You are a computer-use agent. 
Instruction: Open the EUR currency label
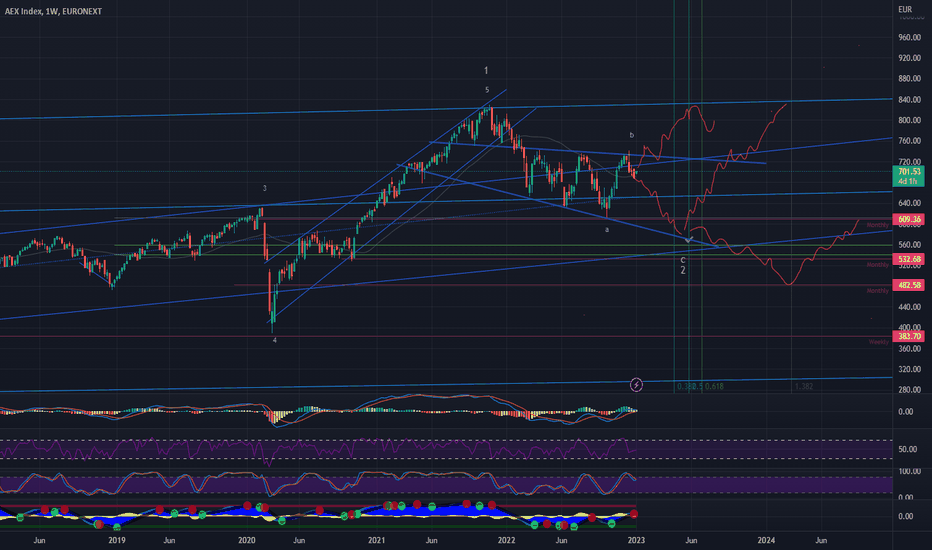(905, 9)
